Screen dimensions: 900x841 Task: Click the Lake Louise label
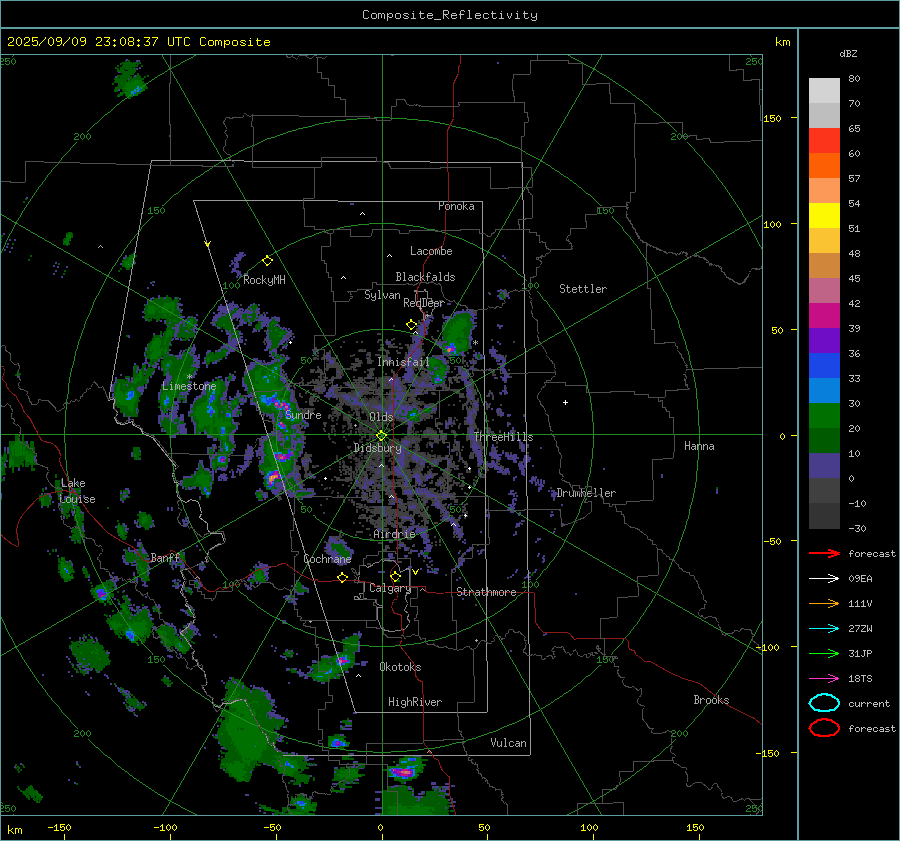click(x=77, y=491)
